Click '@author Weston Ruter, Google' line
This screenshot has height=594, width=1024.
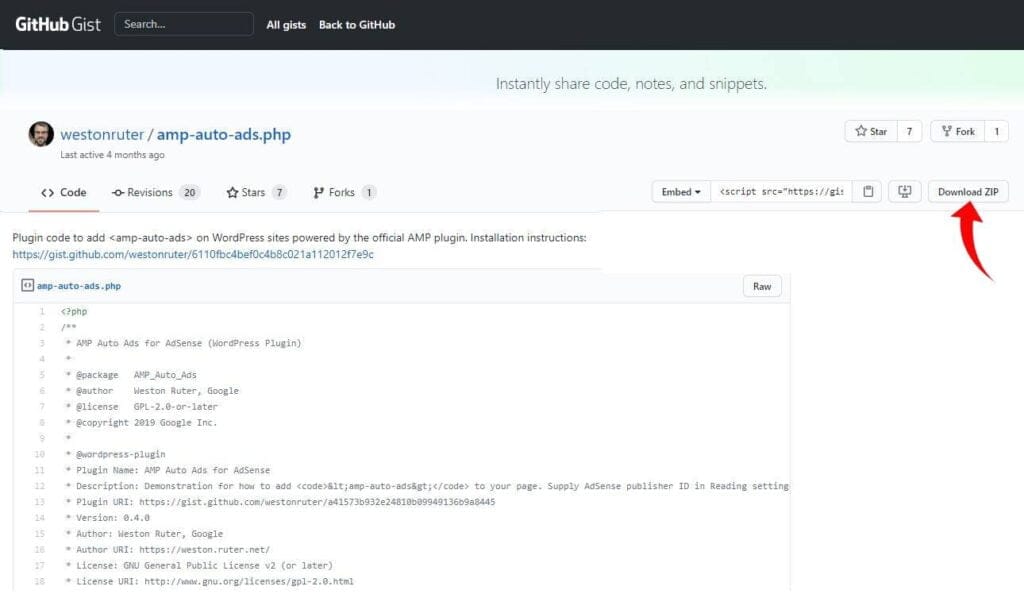[x=152, y=390]
